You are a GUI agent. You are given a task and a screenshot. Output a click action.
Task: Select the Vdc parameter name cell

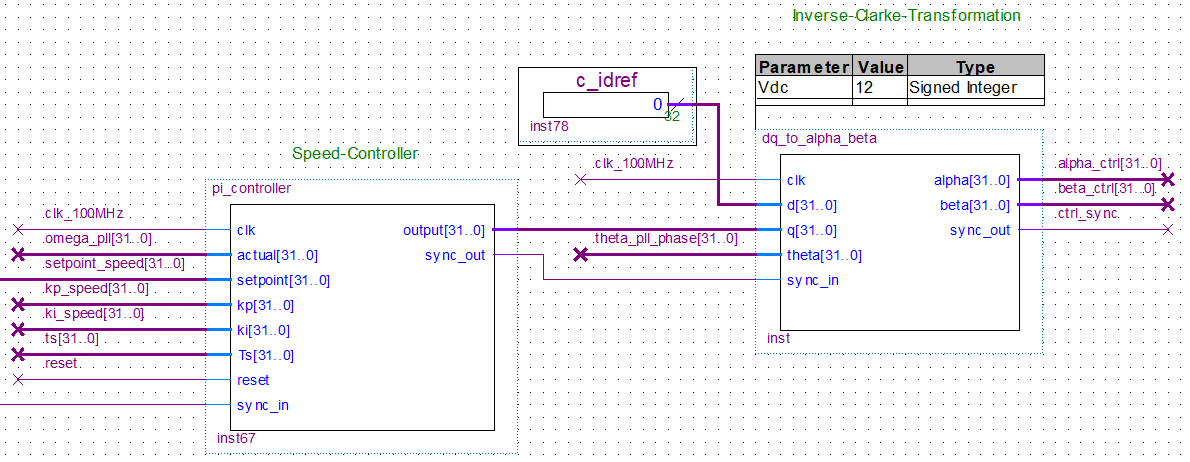point(804,87)
